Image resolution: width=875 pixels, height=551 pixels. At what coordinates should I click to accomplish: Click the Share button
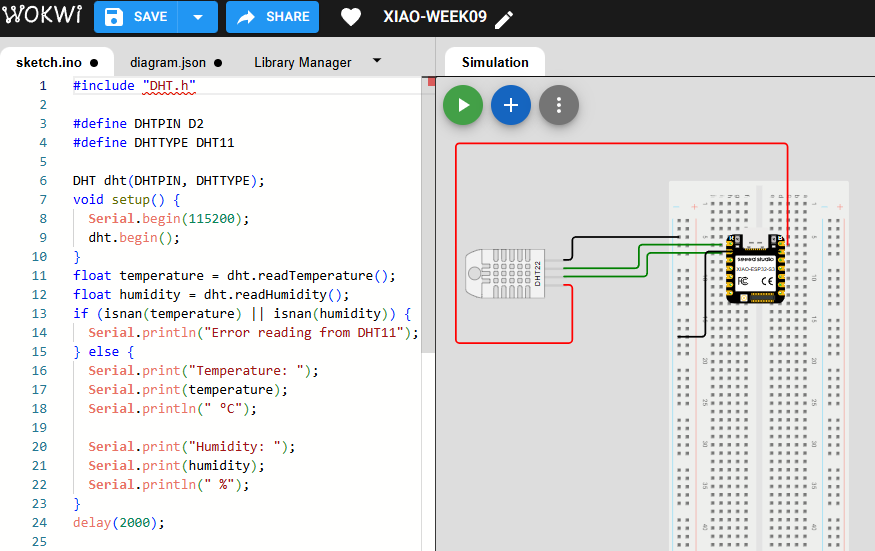coord(272,17)
